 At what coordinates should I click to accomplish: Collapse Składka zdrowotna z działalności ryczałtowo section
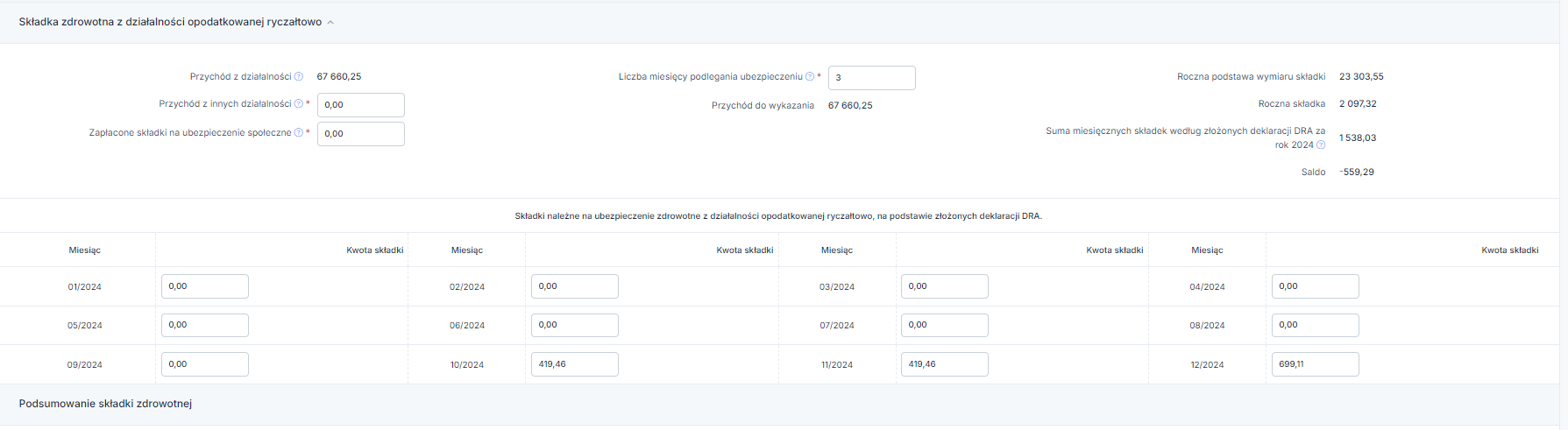pos(330,23)
